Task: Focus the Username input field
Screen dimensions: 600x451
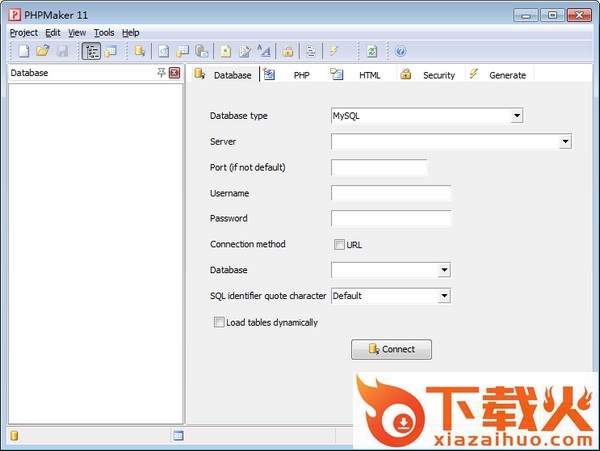Action: (x=391, y=193)
